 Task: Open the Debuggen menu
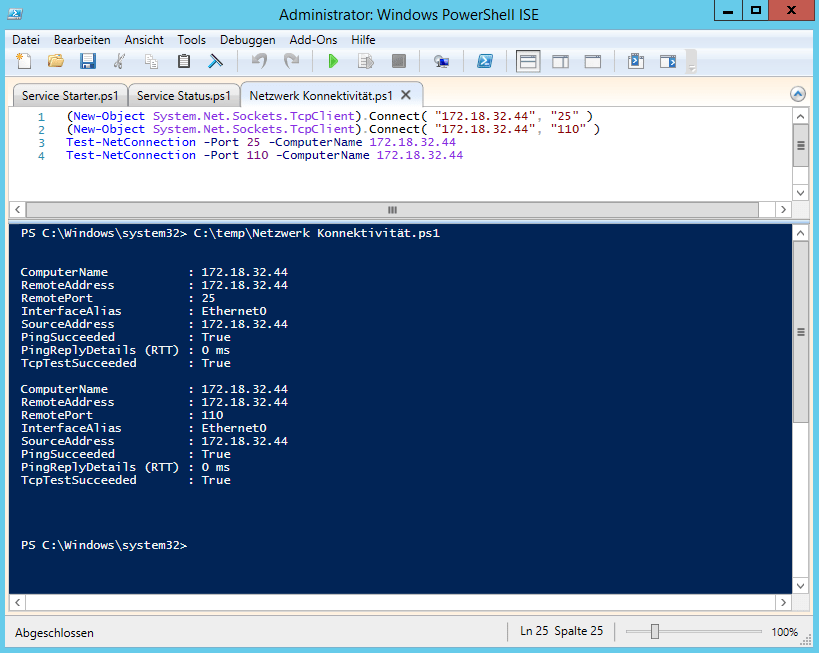click(x=247, y=40)
